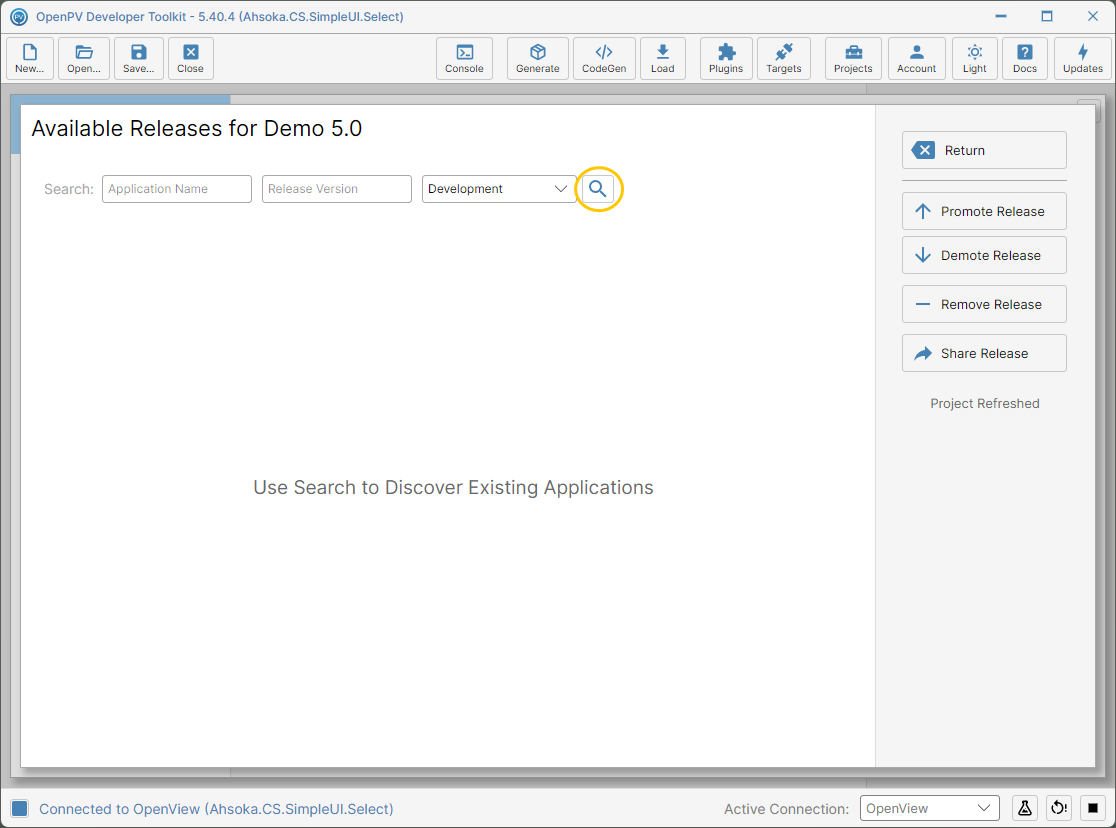
Task: Open a project using the Open toolbar button
Action: pos(84,58)
